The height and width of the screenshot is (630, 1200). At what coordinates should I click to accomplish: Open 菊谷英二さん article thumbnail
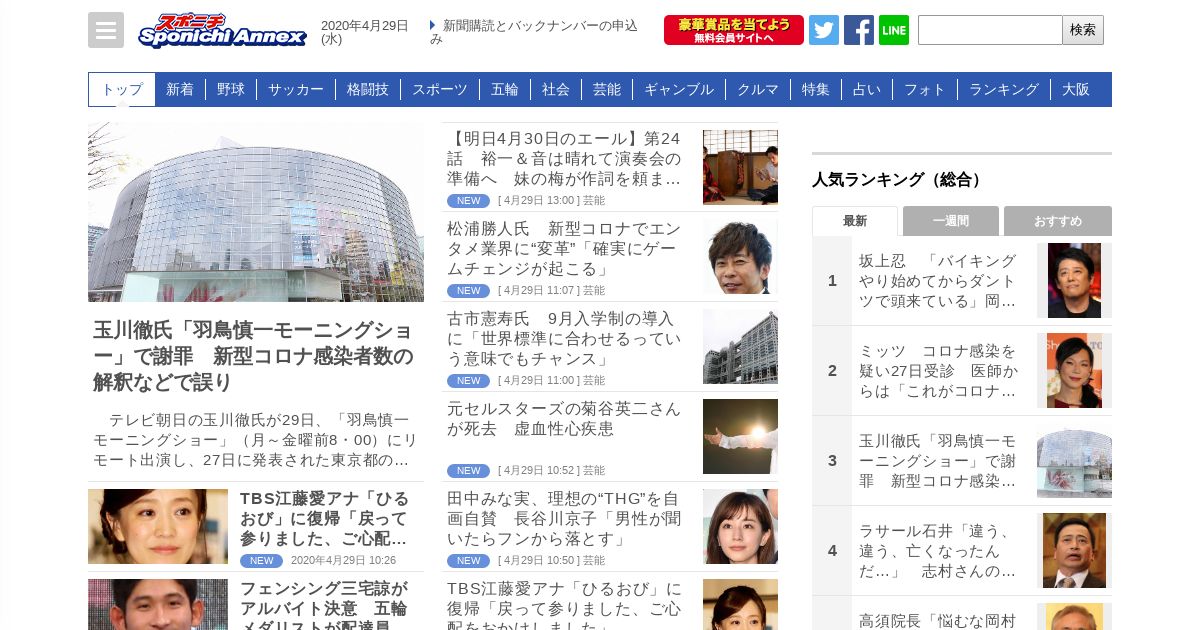pyautogui.click(x=740, y=437)
